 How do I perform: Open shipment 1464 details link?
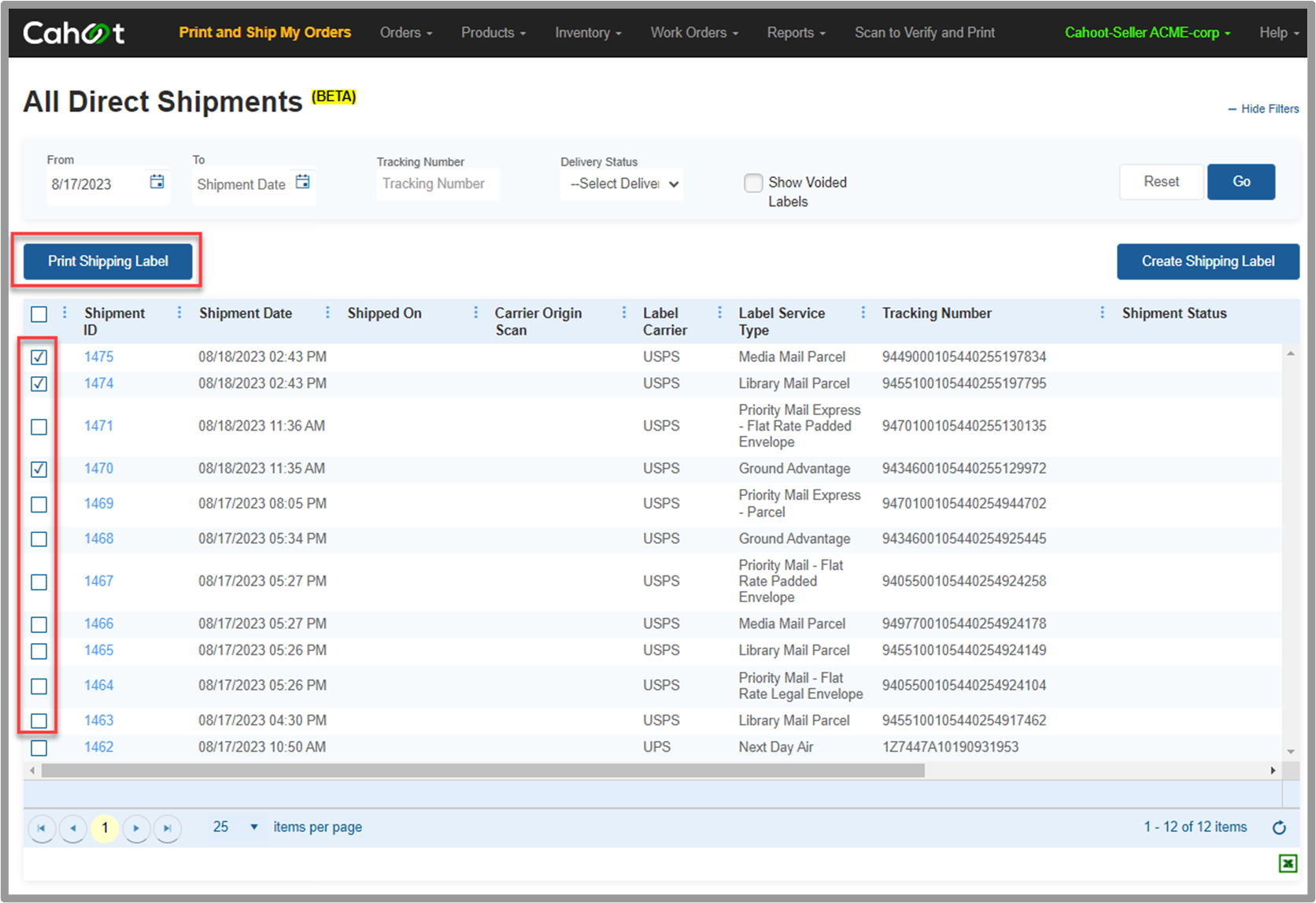pyautogui.click(x=99, y=686)
